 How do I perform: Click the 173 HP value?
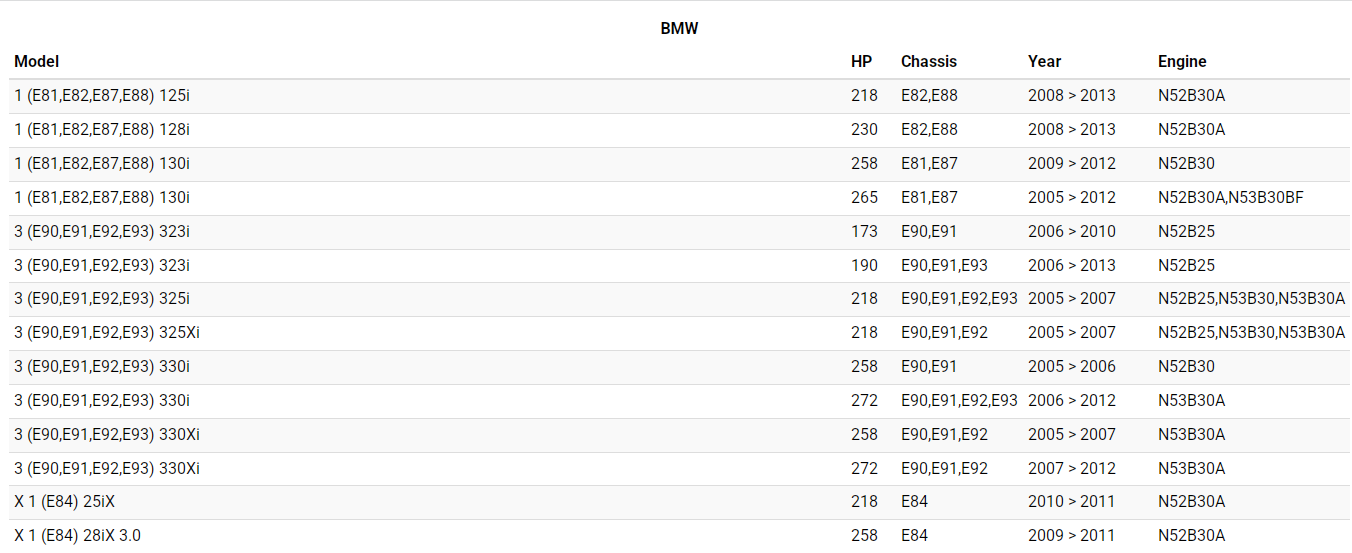(x=864, y=232)
